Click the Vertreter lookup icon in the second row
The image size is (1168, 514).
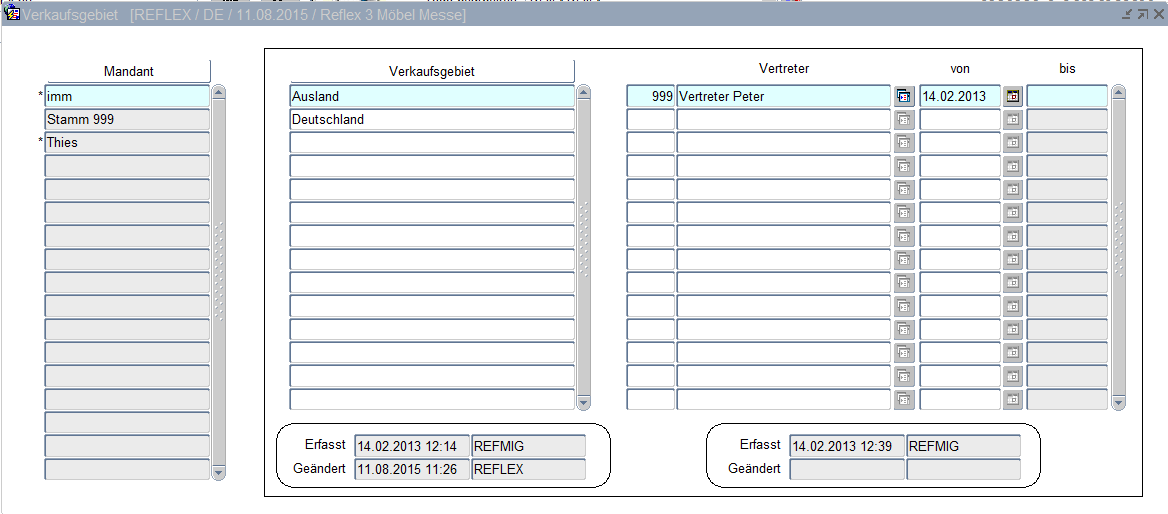pyautogui.click(x=904, y=119)
